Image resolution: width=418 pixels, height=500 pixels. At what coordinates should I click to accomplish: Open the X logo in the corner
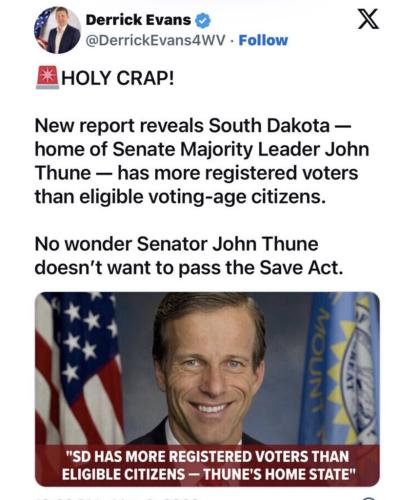368,19
